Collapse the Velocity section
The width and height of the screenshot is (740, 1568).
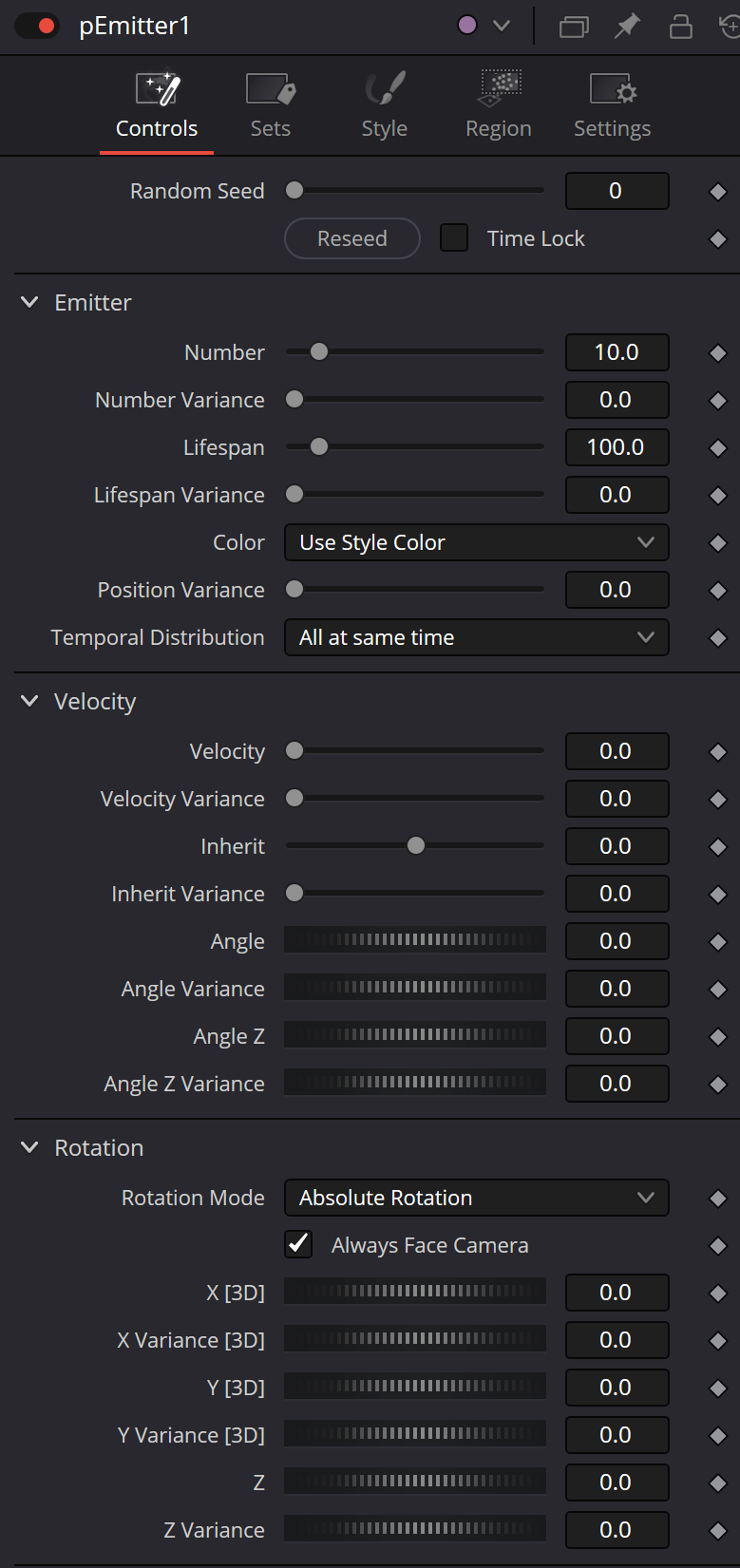tap(29, 701)
